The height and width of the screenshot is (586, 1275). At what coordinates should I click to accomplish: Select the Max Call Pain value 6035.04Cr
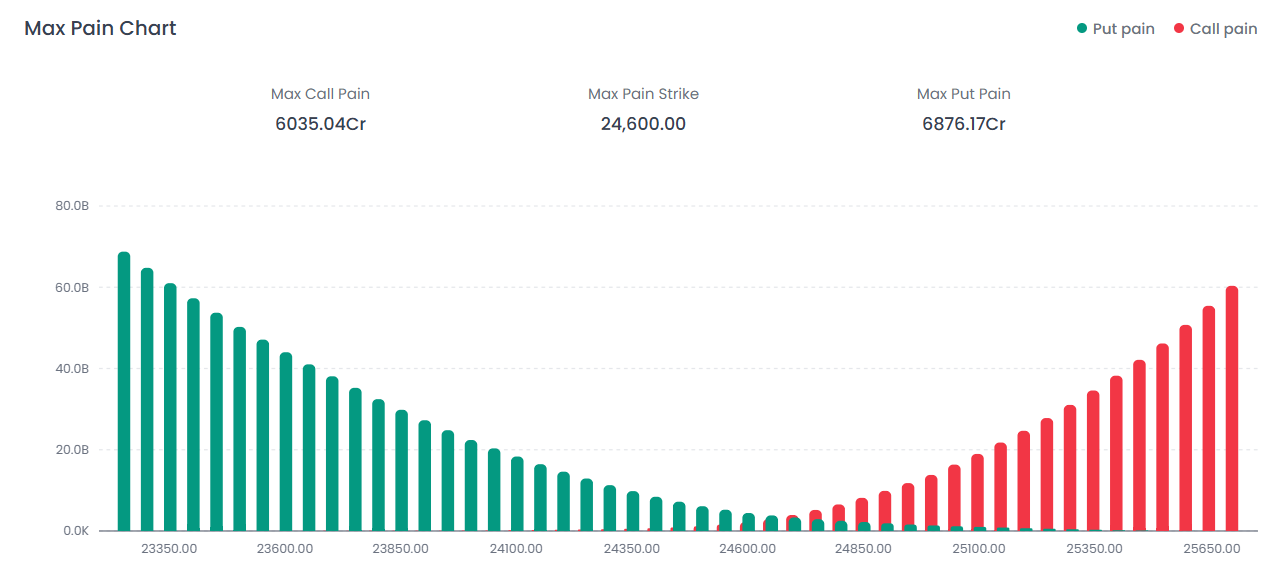coord(320,124)
